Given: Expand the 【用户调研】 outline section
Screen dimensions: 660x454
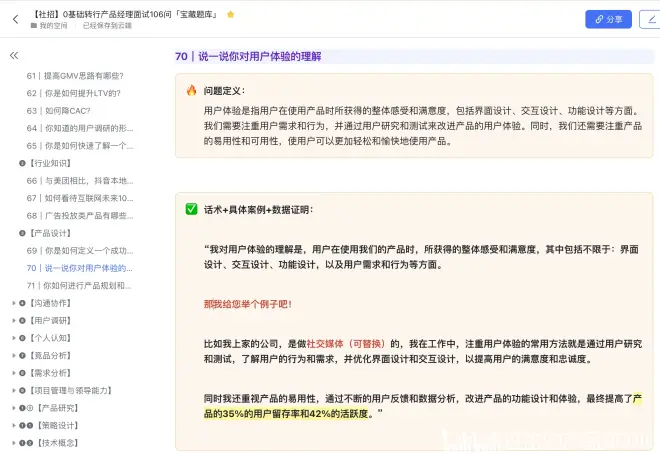Looking at the screenshot, I should (x=12, y=320).
